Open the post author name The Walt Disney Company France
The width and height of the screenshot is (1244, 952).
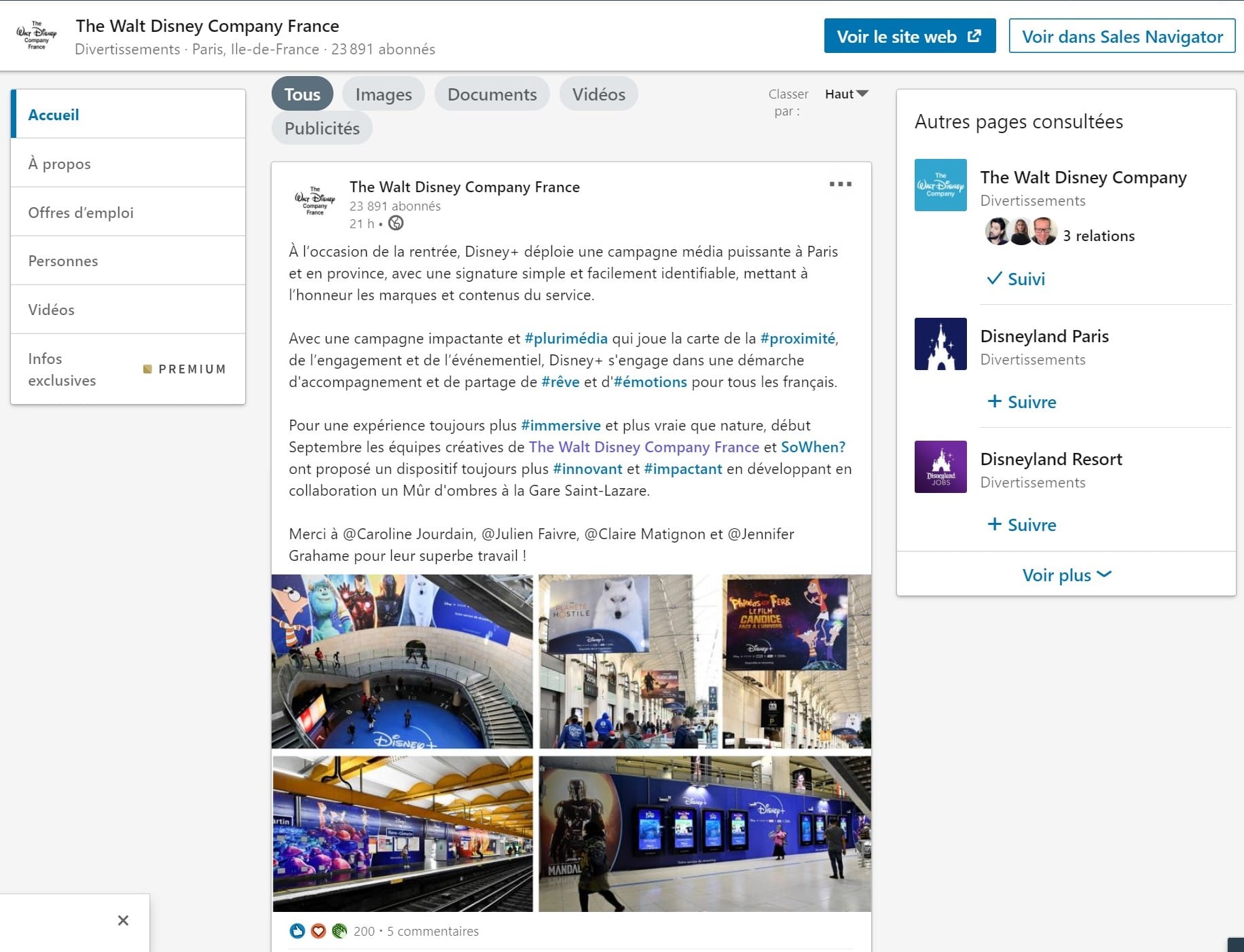(464, 187)
